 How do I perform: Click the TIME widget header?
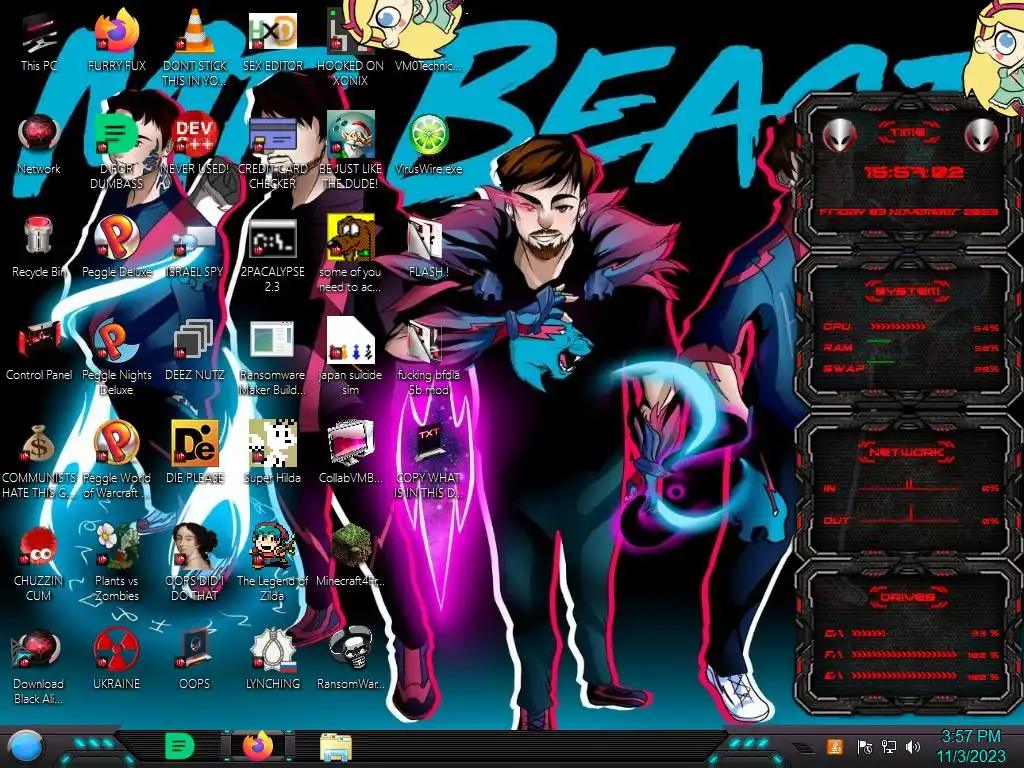[x=908, y=133]
